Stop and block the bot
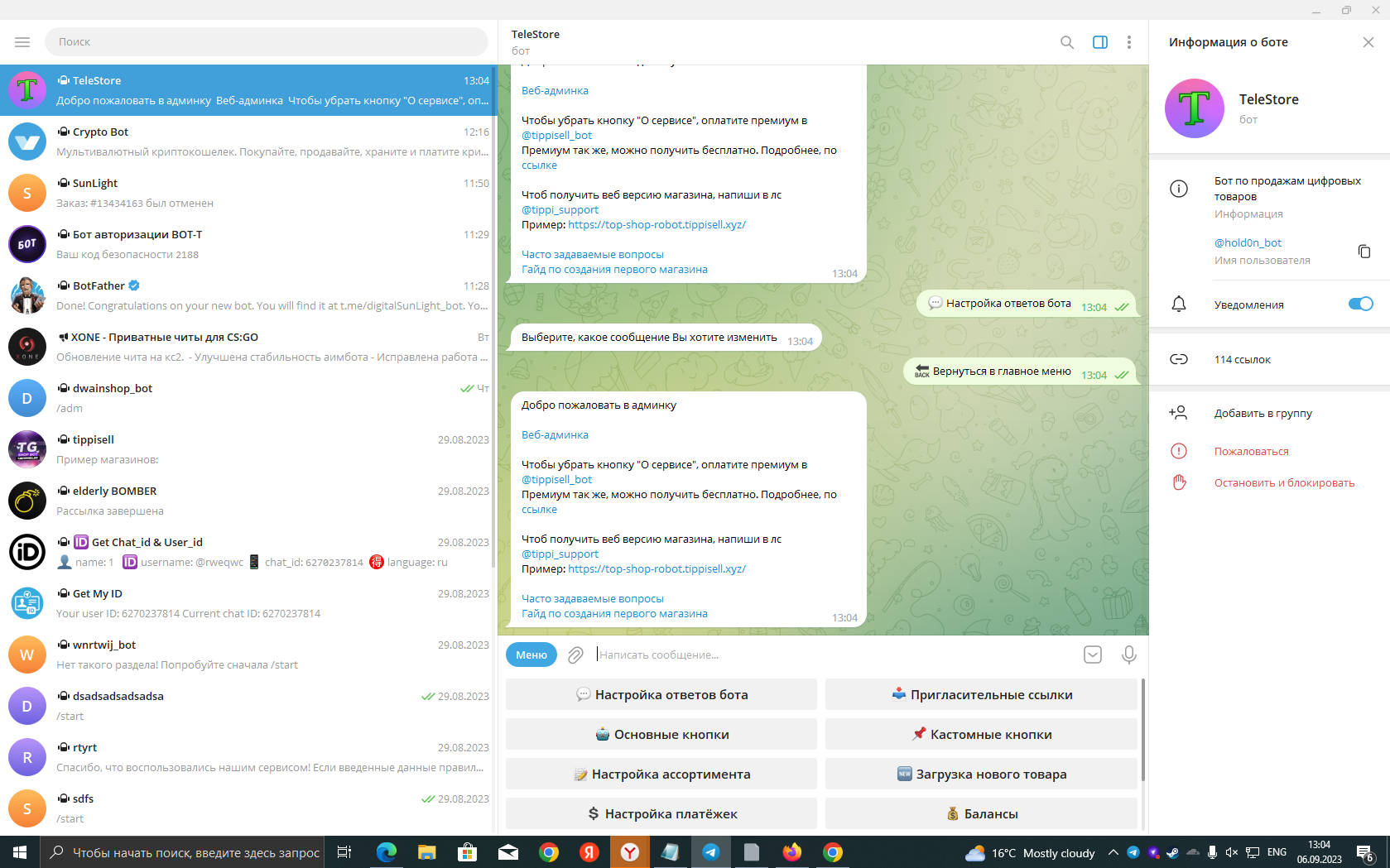The height and width of the screenshot is (868, 1390). pyautogui.click(x=1270, y=482)
